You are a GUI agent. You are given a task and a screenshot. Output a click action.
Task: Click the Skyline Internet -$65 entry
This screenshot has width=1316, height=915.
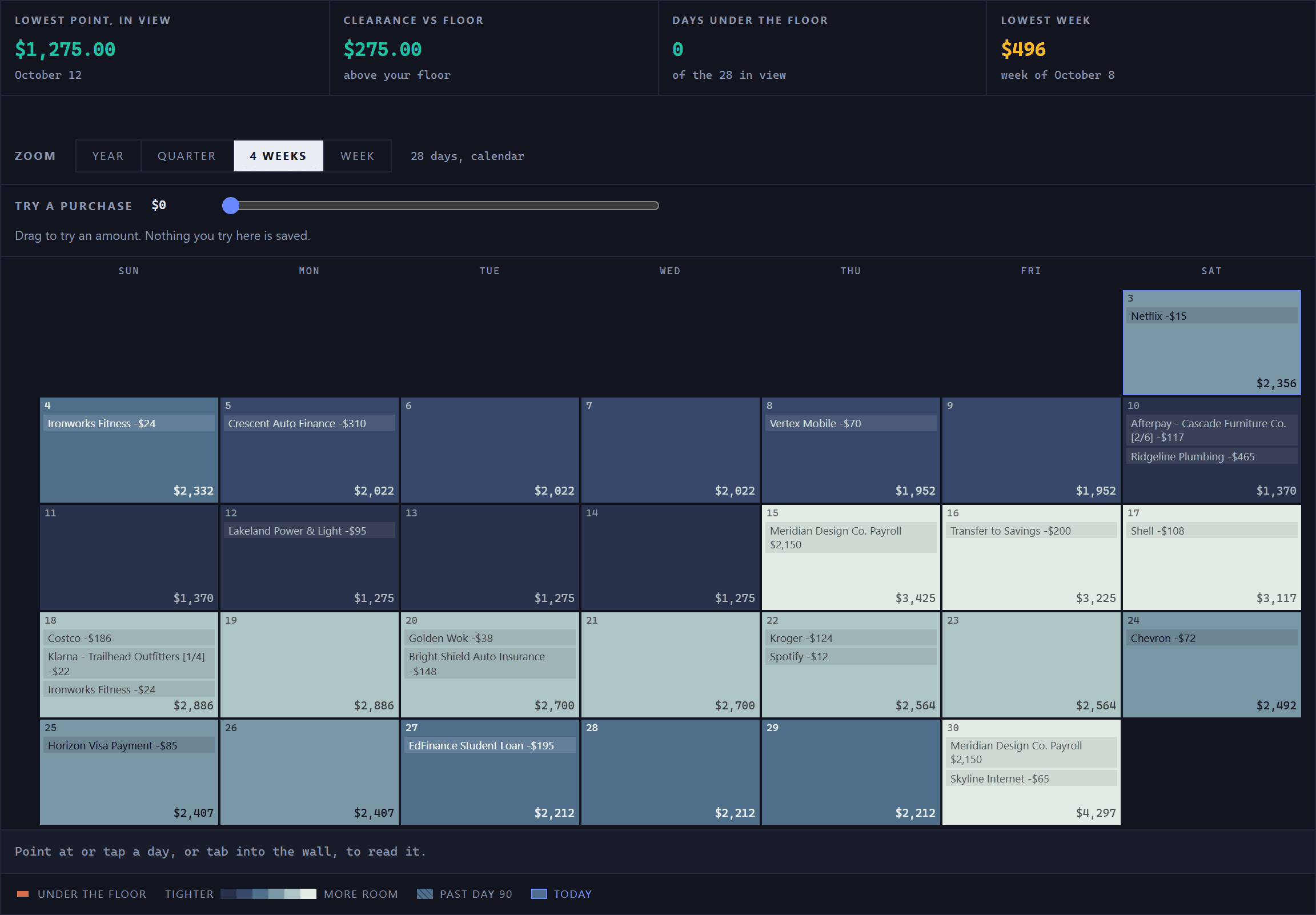pos(1031,778)
